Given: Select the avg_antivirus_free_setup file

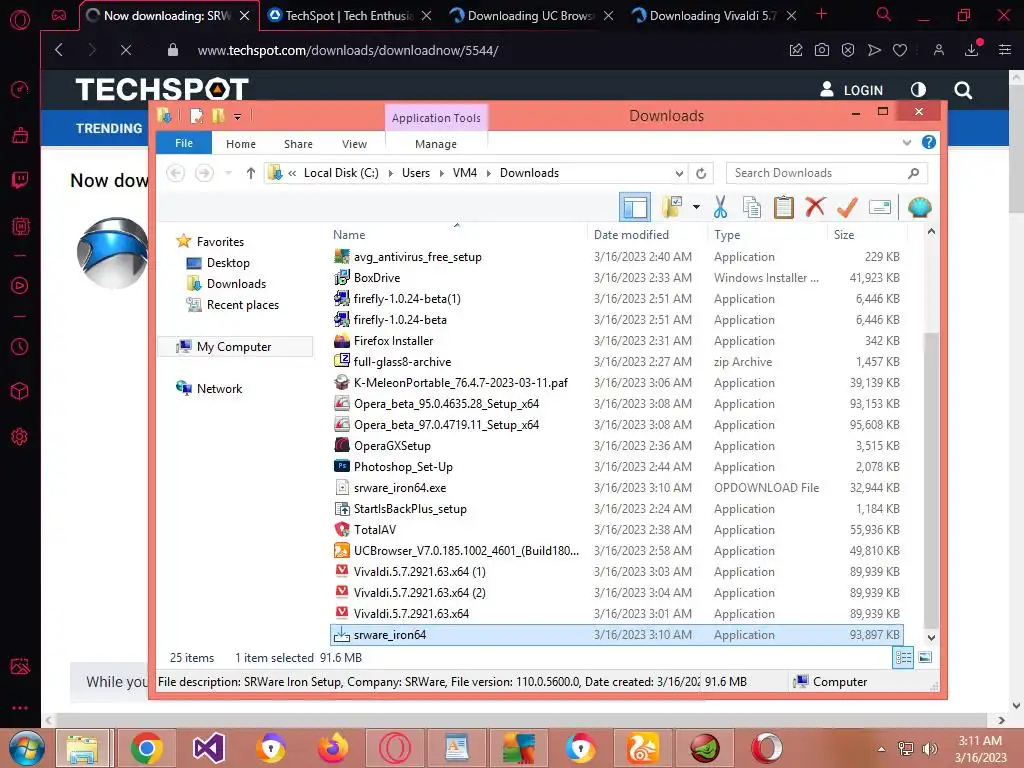Looking at the screenshot, I should pyautogui.click(x=417, y=257).
